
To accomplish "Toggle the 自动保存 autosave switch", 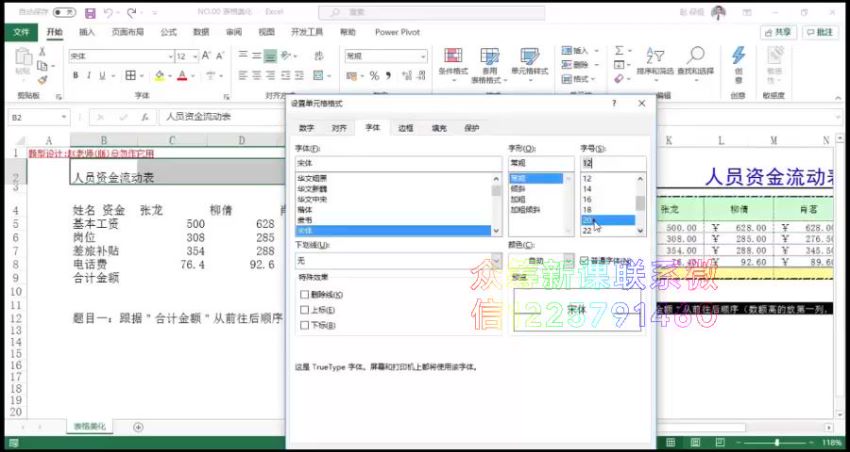I will point(64,13).
